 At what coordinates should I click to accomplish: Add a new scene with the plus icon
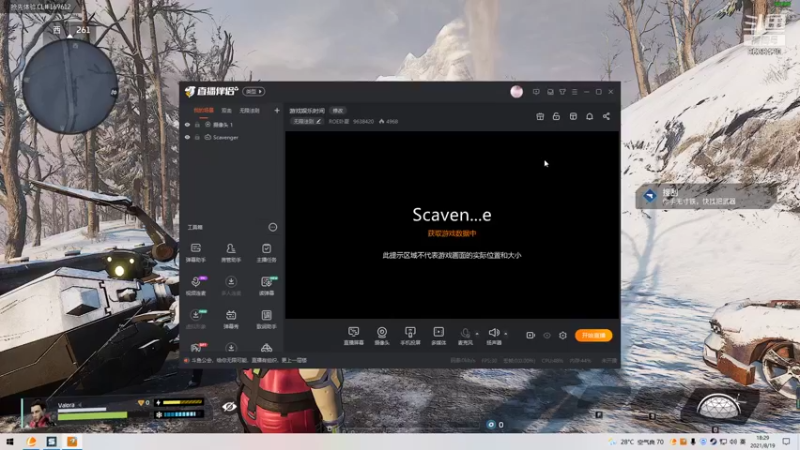point(277,110)
